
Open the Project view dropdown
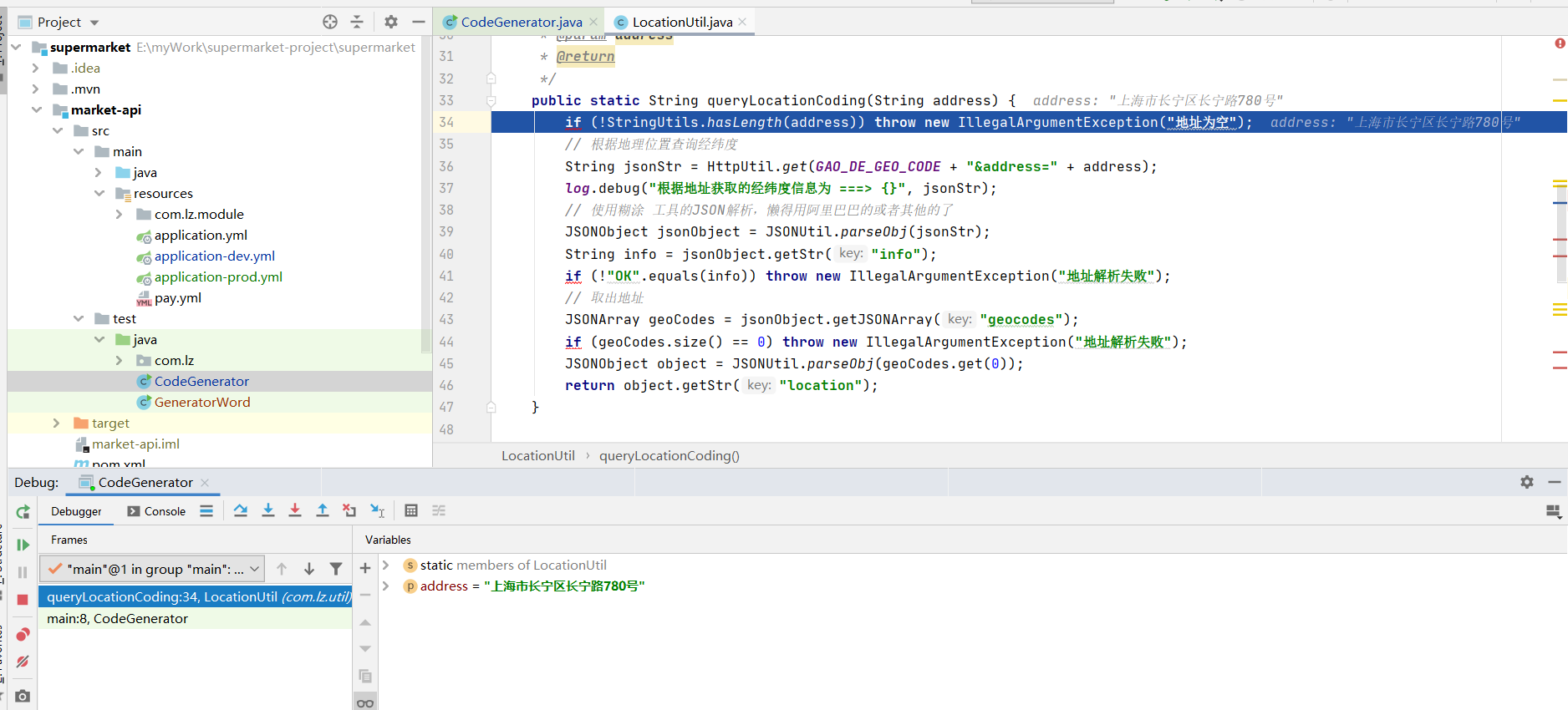94,23
